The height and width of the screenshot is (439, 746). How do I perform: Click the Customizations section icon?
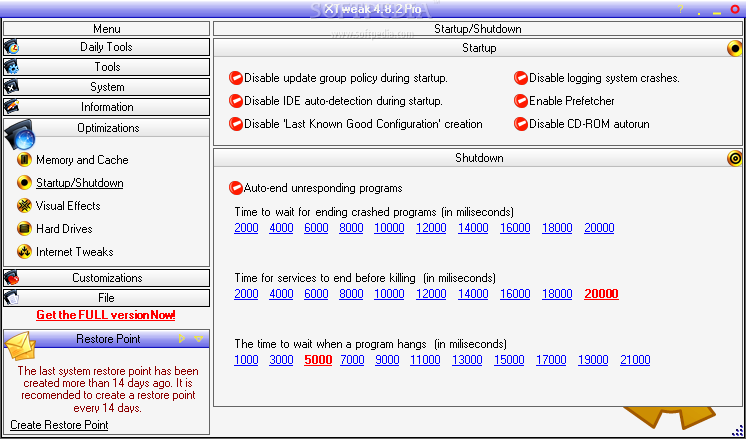point(11,278)
